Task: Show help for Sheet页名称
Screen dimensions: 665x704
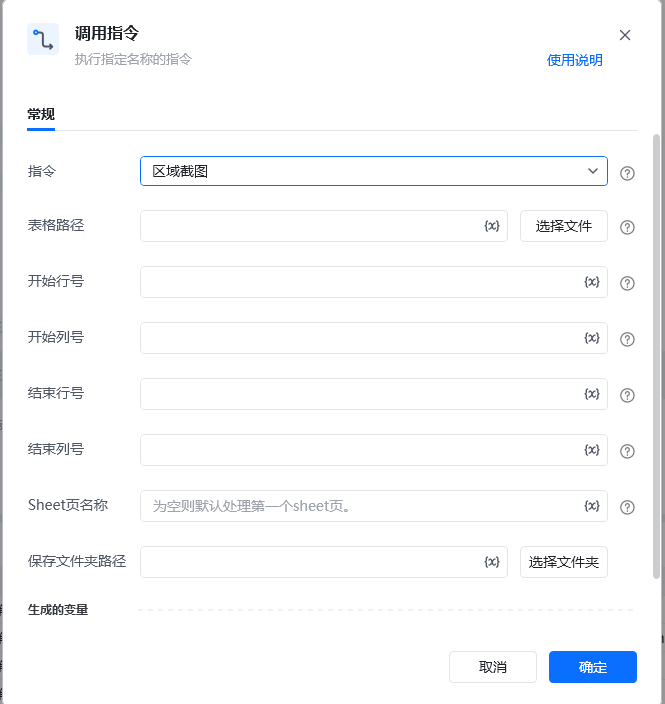Action: [627, 507]
